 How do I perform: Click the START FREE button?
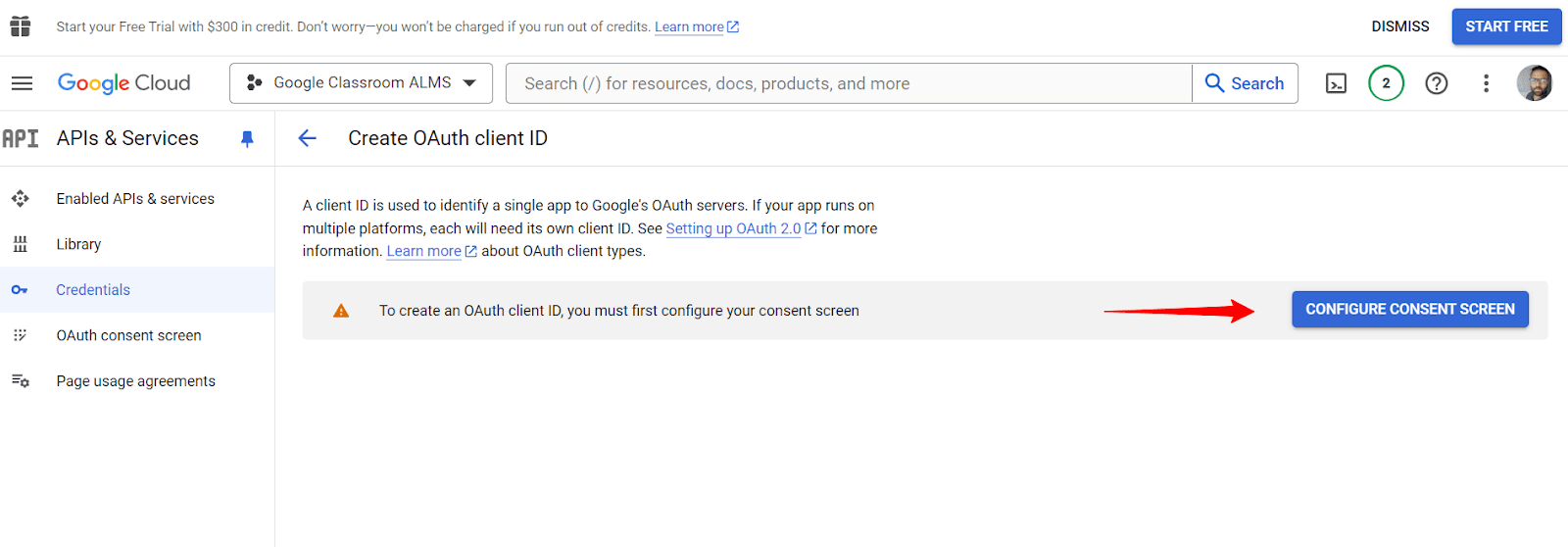1506,26
